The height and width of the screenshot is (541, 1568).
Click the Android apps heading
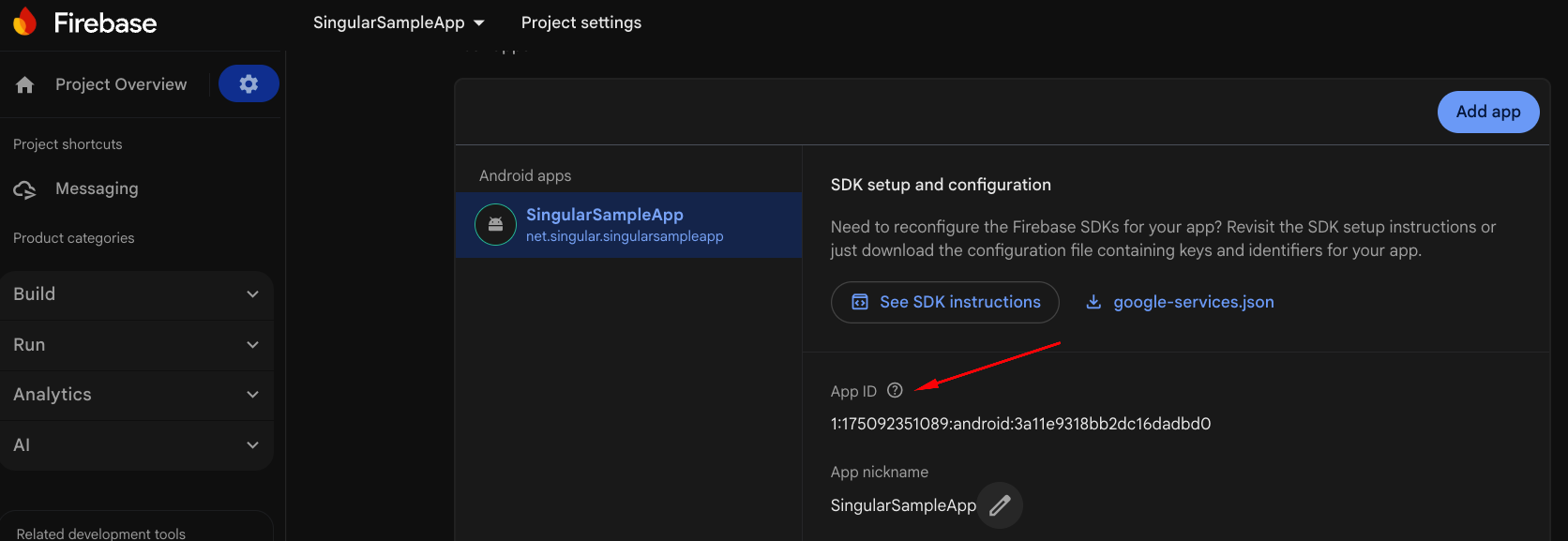point(525,175)
